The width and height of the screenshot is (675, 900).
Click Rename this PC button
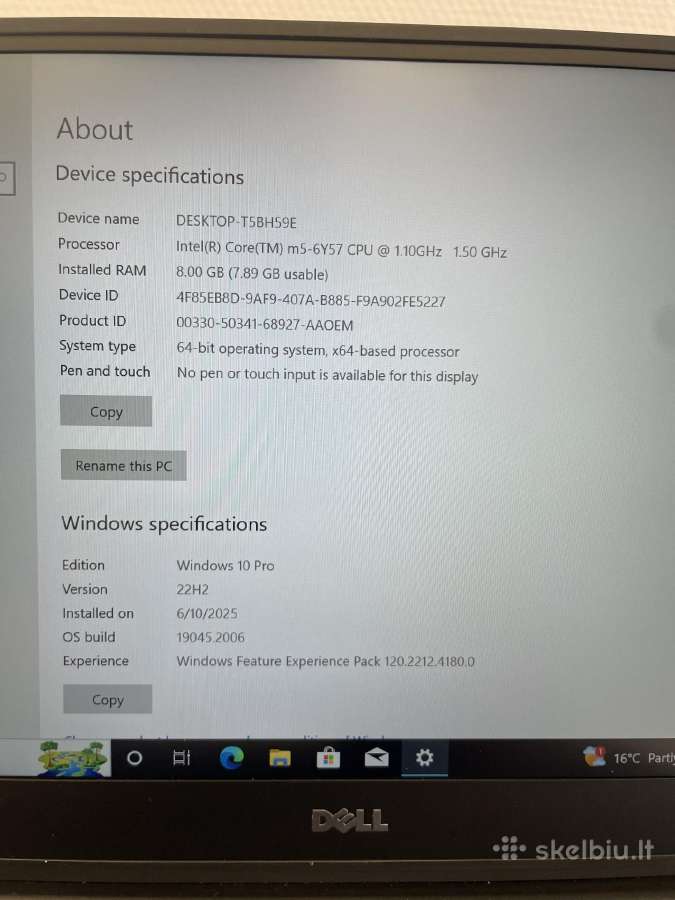pos(123,465)
